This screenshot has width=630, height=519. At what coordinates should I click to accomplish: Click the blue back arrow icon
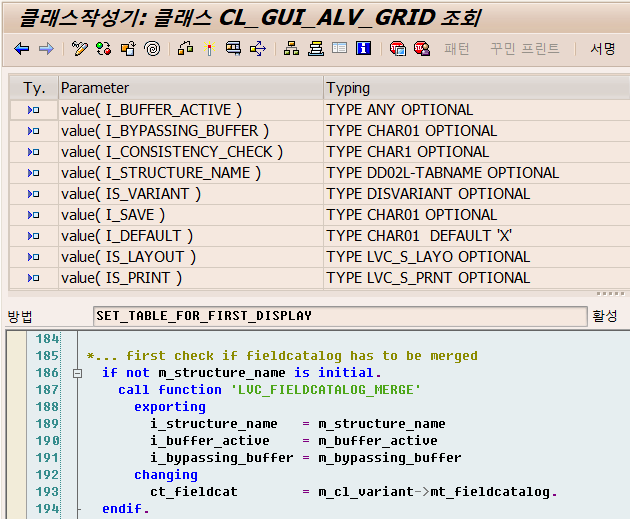22,49
